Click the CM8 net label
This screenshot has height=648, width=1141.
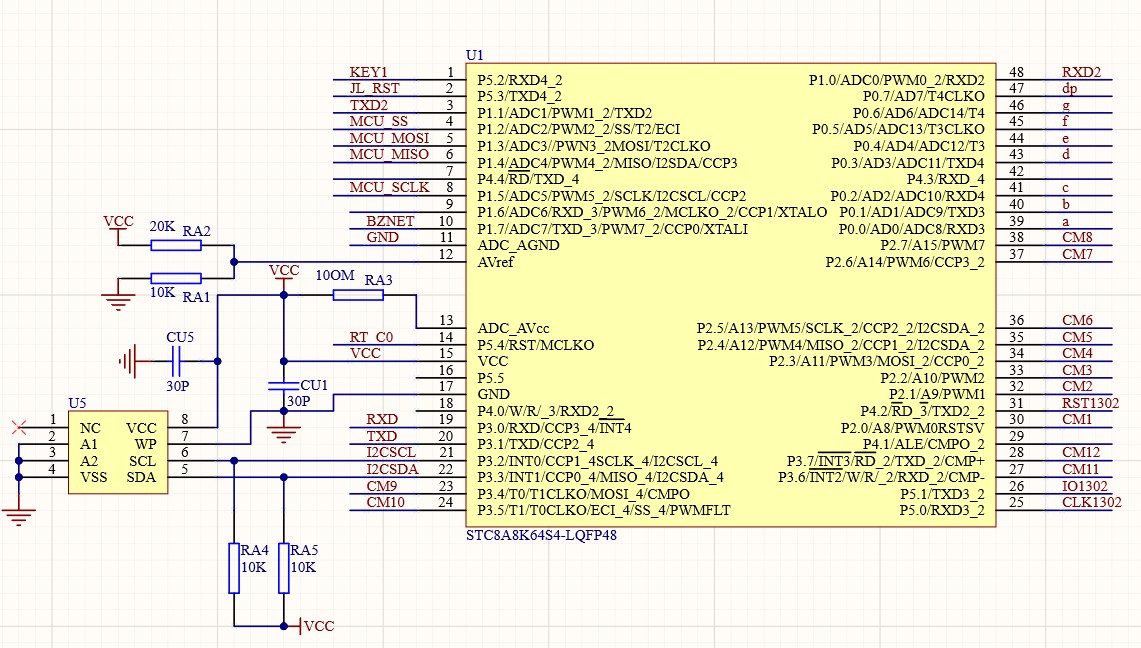point(1078,237)
